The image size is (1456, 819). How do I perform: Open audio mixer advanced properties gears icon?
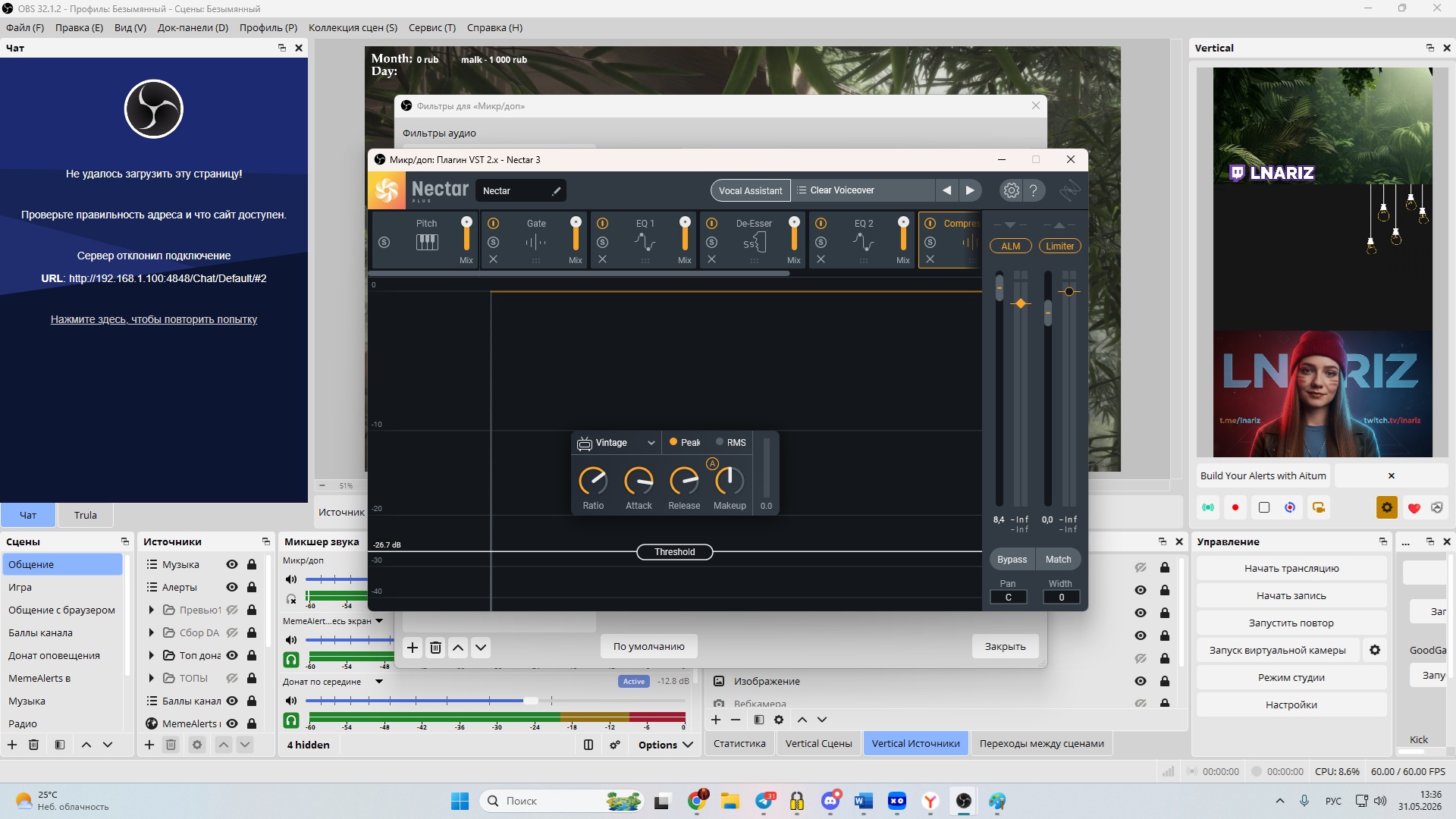pos(615,745)
